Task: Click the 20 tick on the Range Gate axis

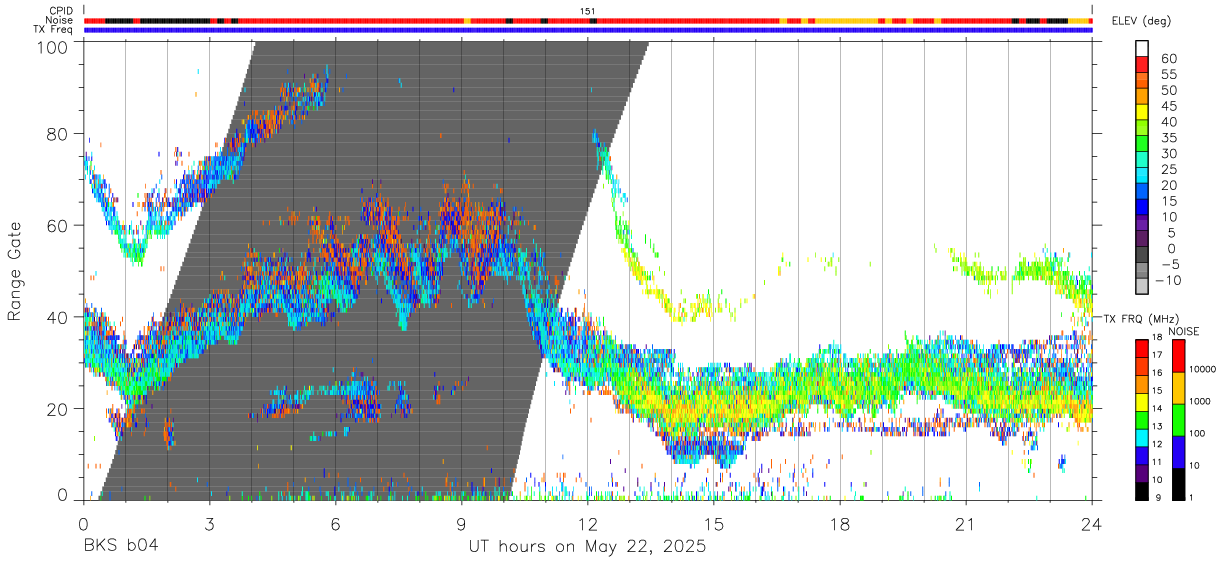Action: tap(58, 409)
